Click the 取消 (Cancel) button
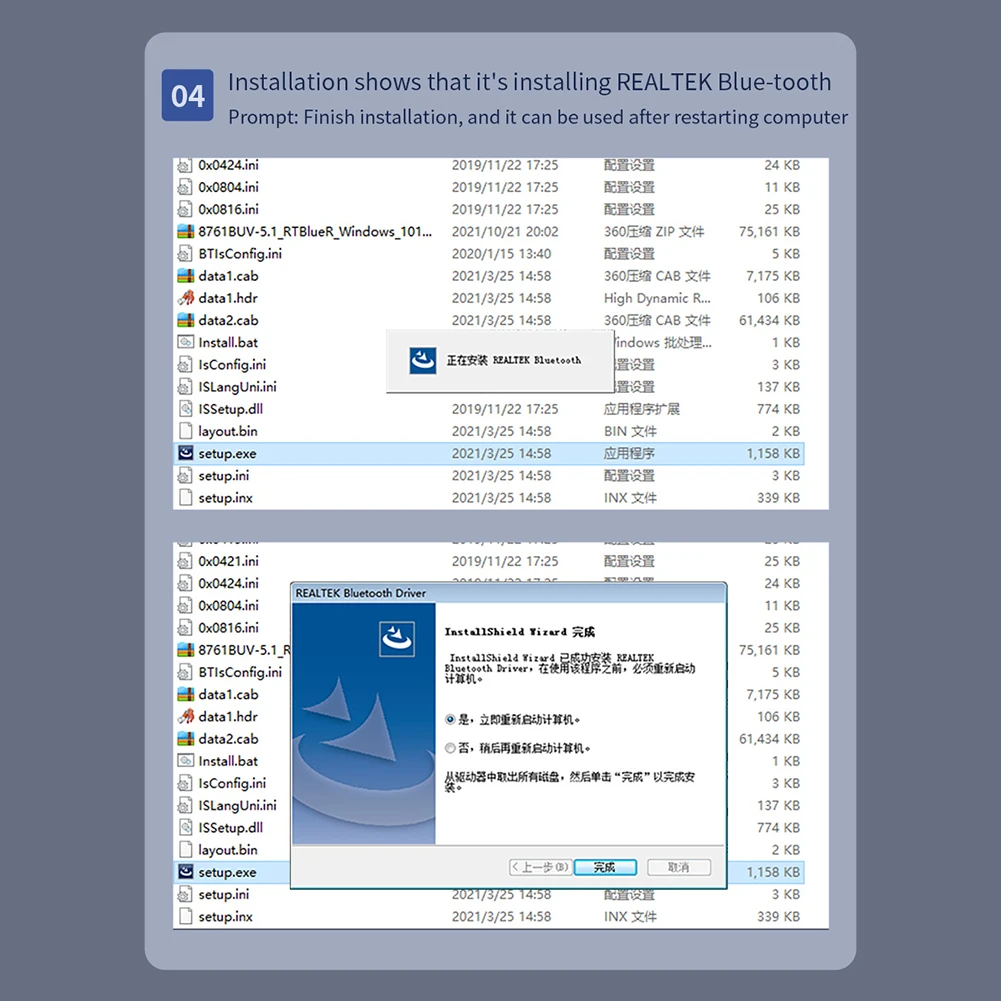Viewport: 1001px width, 1001px height. (x=679, y=867)
